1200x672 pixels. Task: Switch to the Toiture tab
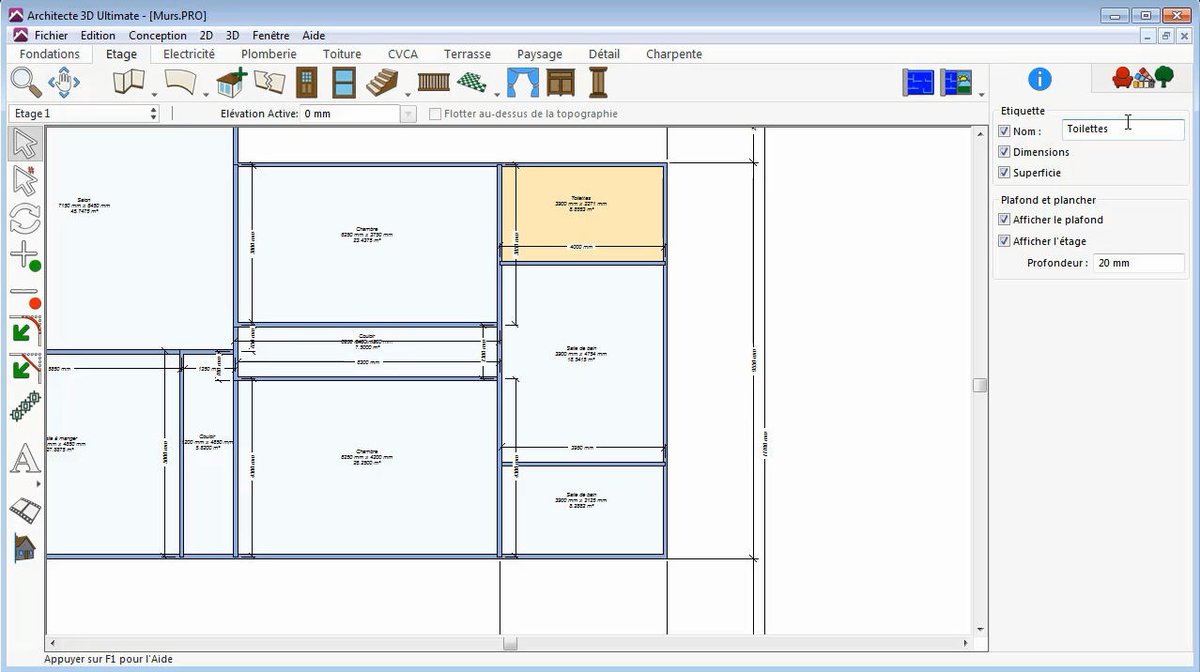point(342,54)
